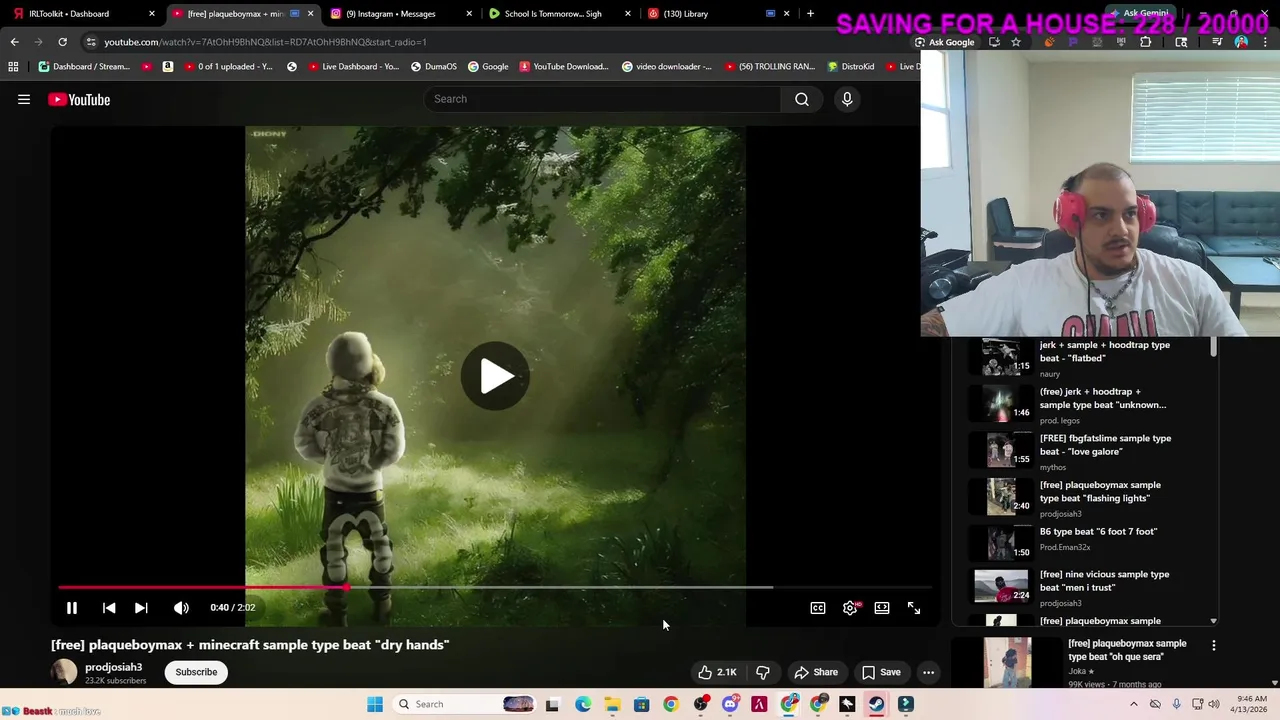Image resolution: width=1280 pixels, height=720 pixels.
Task: Pause the video with the pause button
Action: pyautogui.click(x=72, y=608)
